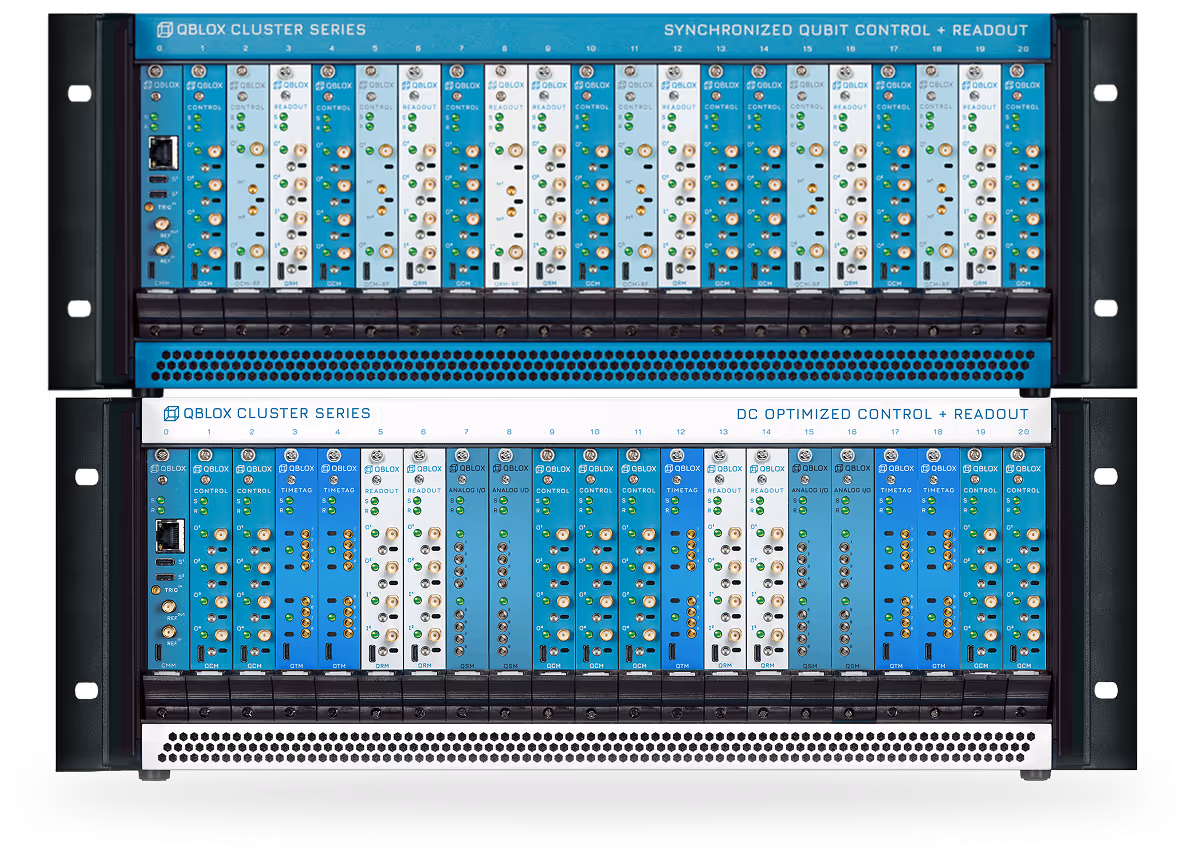Click USB-C port at bottom of blue-header CMM module
1192x854 pixels.
[152, 268]
